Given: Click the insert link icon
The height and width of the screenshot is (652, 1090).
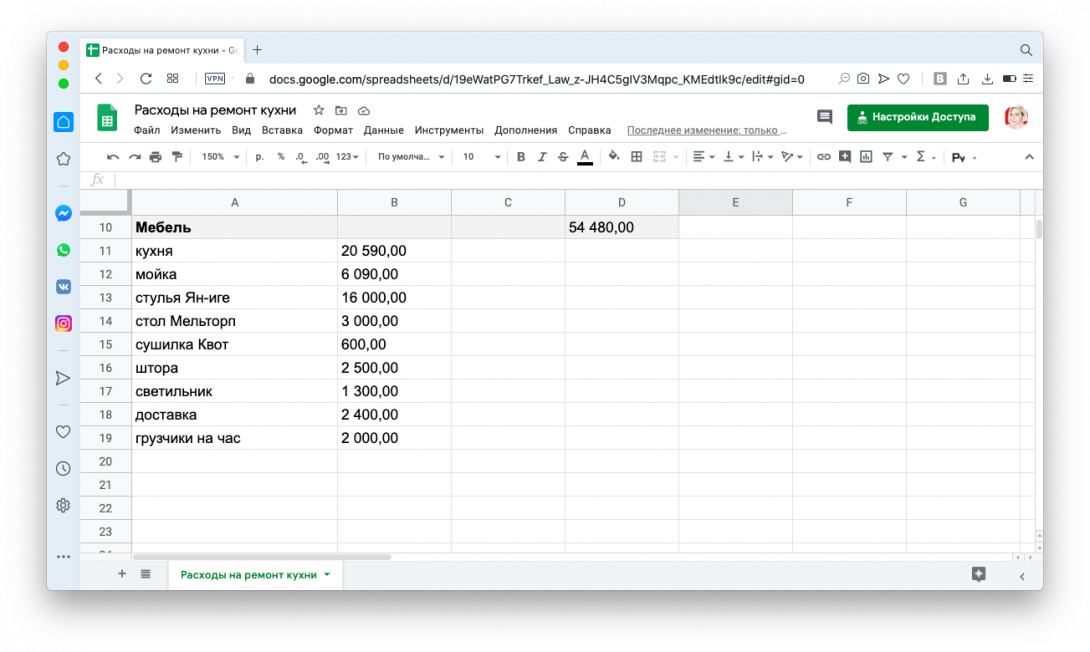Looking at the screenshot, I should tap(823, 157).
